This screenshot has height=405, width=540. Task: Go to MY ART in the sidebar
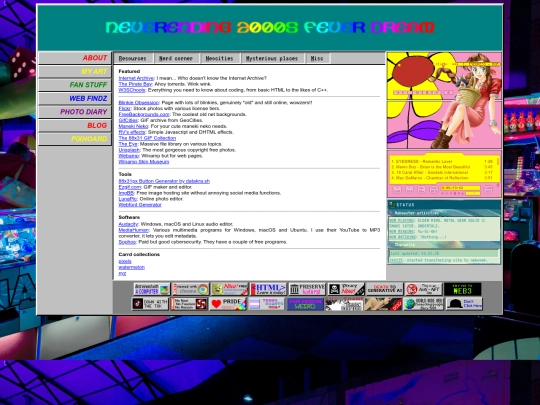(75, 72)
